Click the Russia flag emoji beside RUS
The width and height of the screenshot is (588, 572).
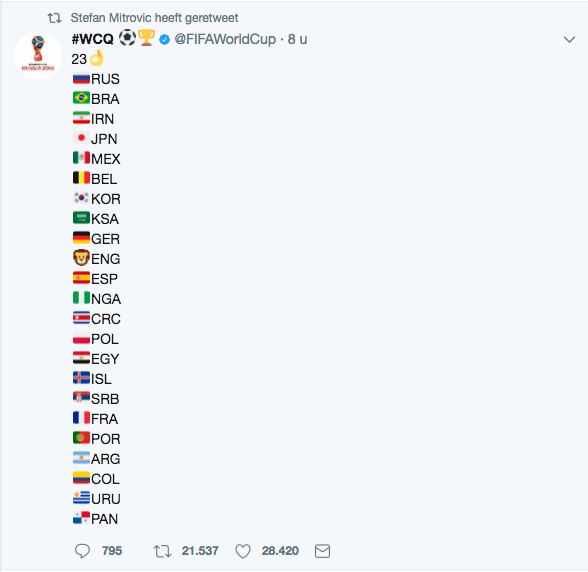point(81,78)
